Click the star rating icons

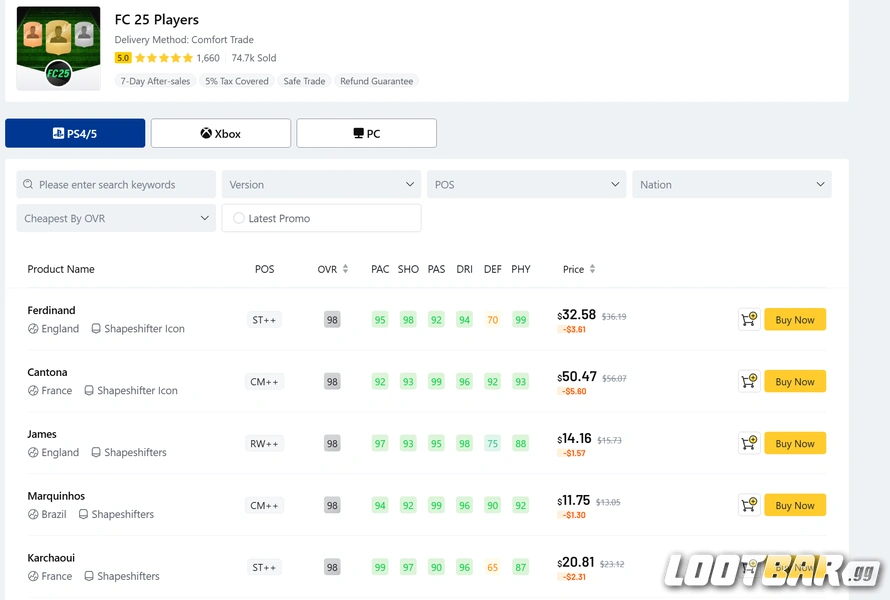[164, 58]
